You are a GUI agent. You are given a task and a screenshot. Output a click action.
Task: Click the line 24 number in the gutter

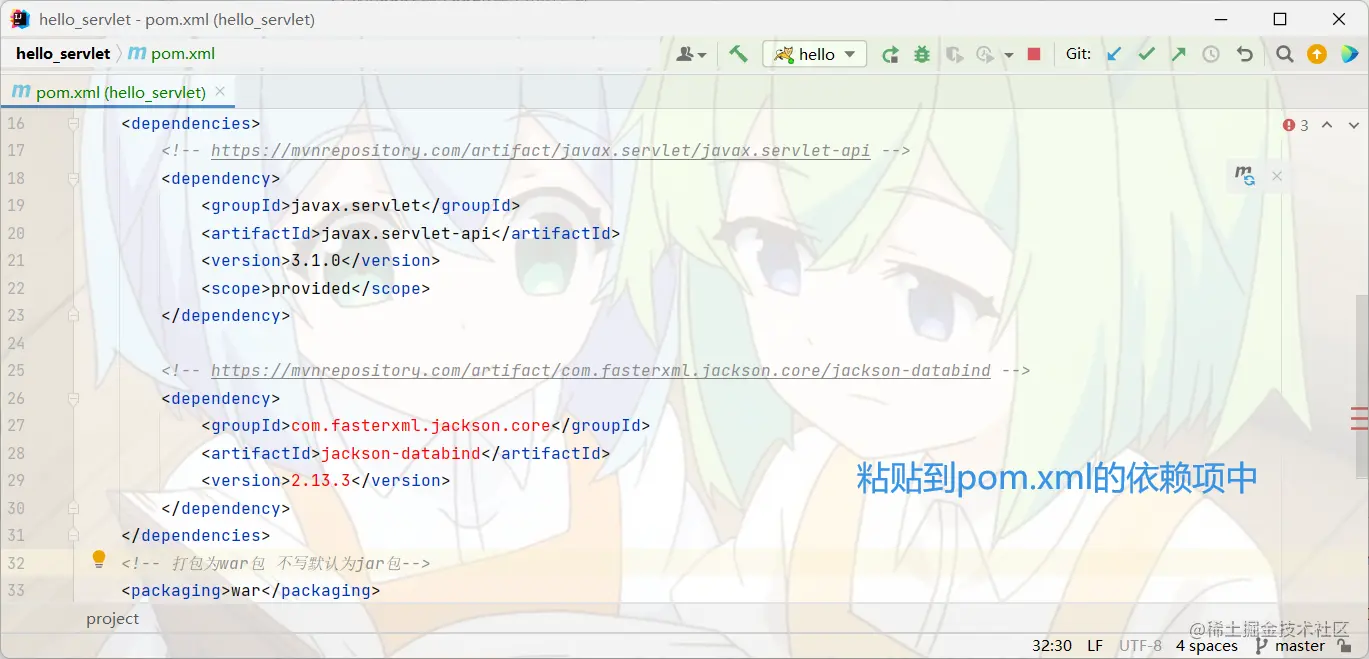[x=15, y=343]
